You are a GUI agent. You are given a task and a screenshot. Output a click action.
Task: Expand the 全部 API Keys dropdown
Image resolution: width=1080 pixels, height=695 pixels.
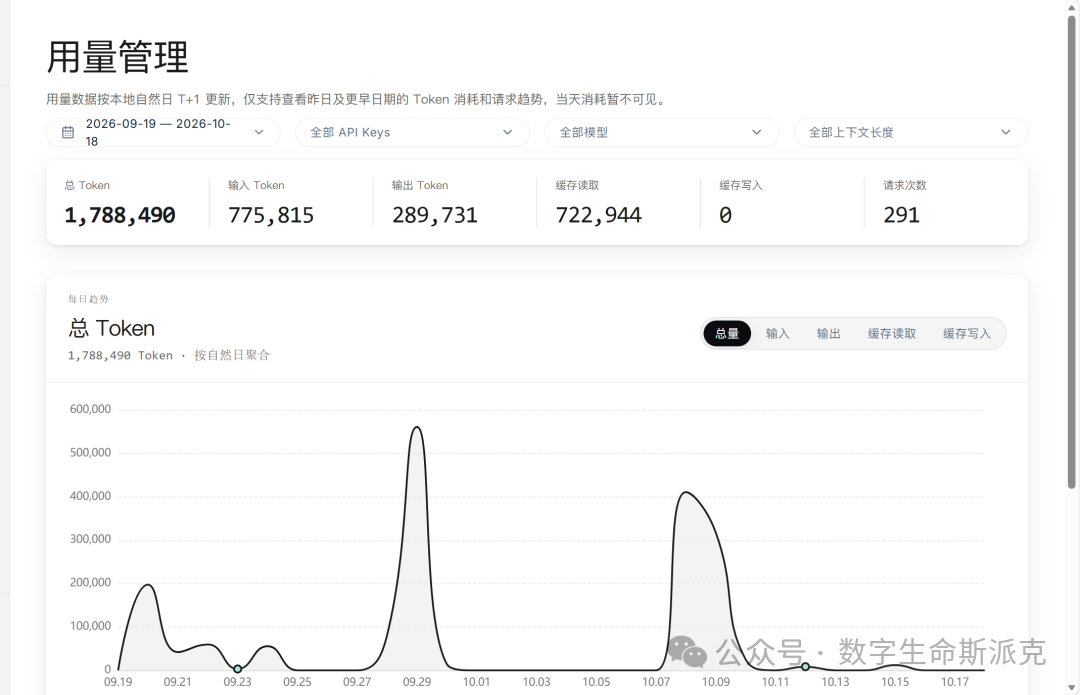click(x=412, y=132)
